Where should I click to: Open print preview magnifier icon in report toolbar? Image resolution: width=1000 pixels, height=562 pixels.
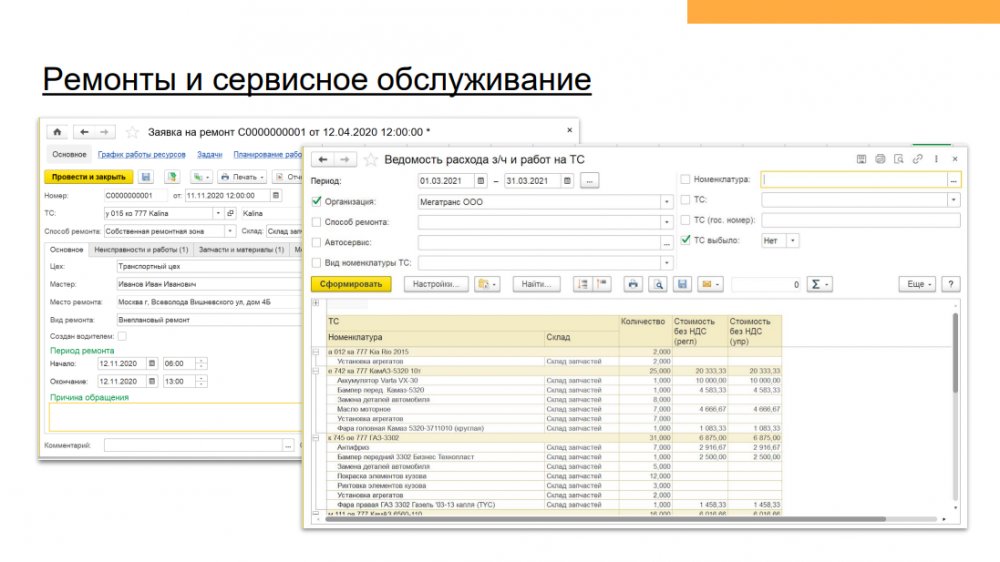[x=658, y=284]
